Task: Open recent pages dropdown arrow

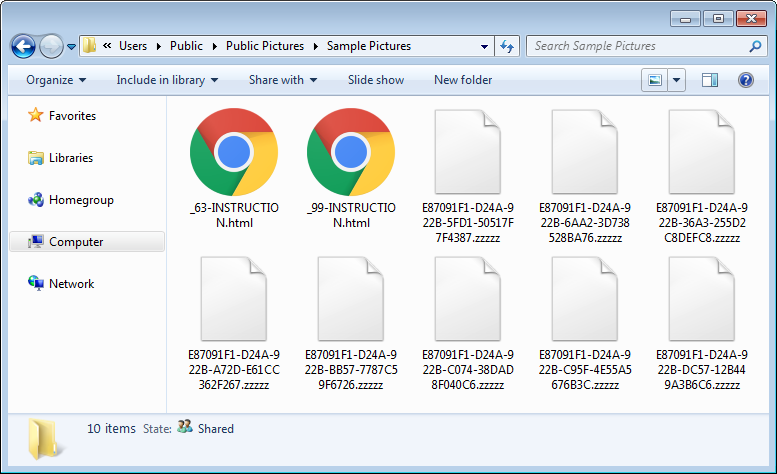Action: [71, 47]
